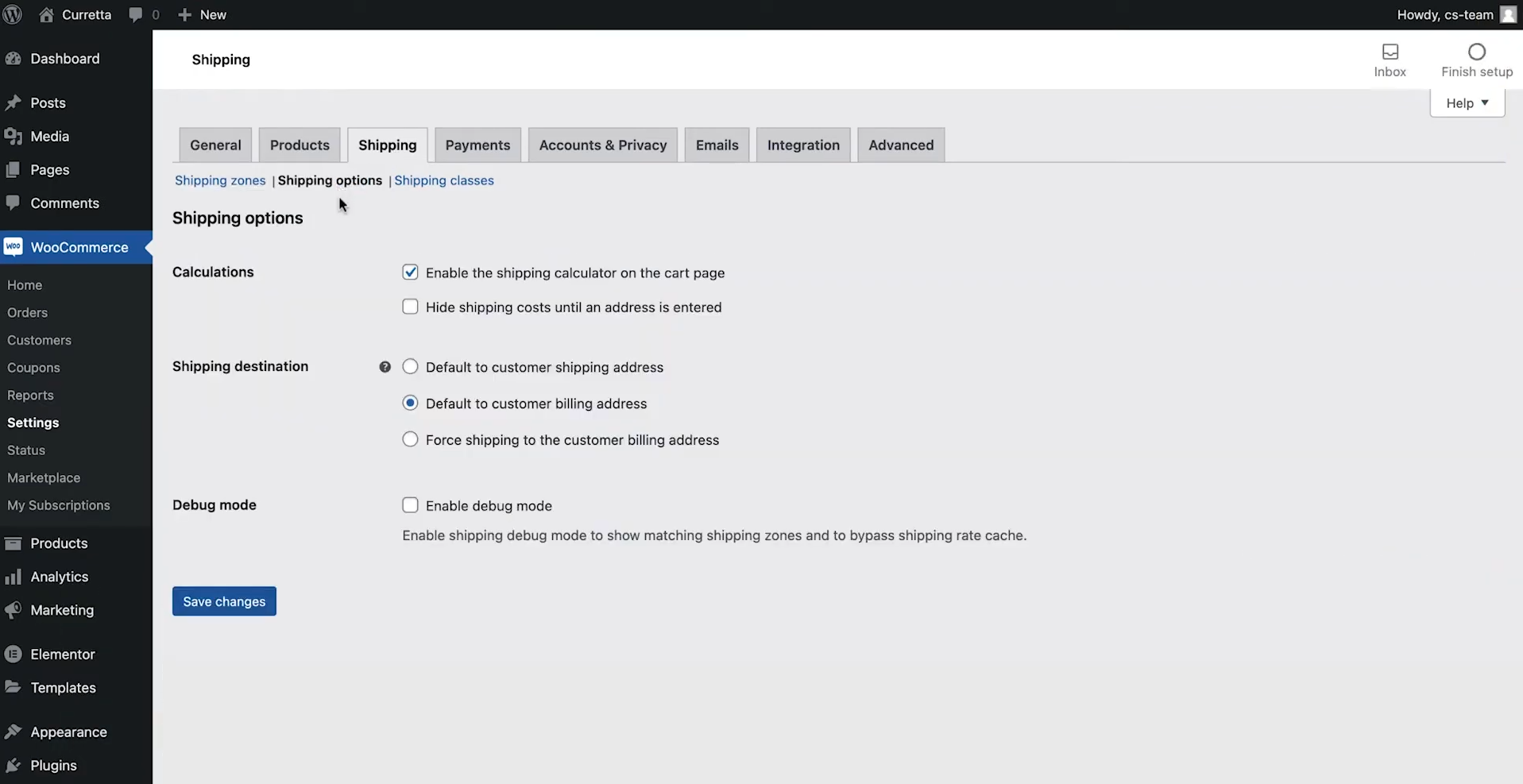
Task: Click the Shipping destination help tooltip icon
Action: pyautogui.click(x=385, y=367)
